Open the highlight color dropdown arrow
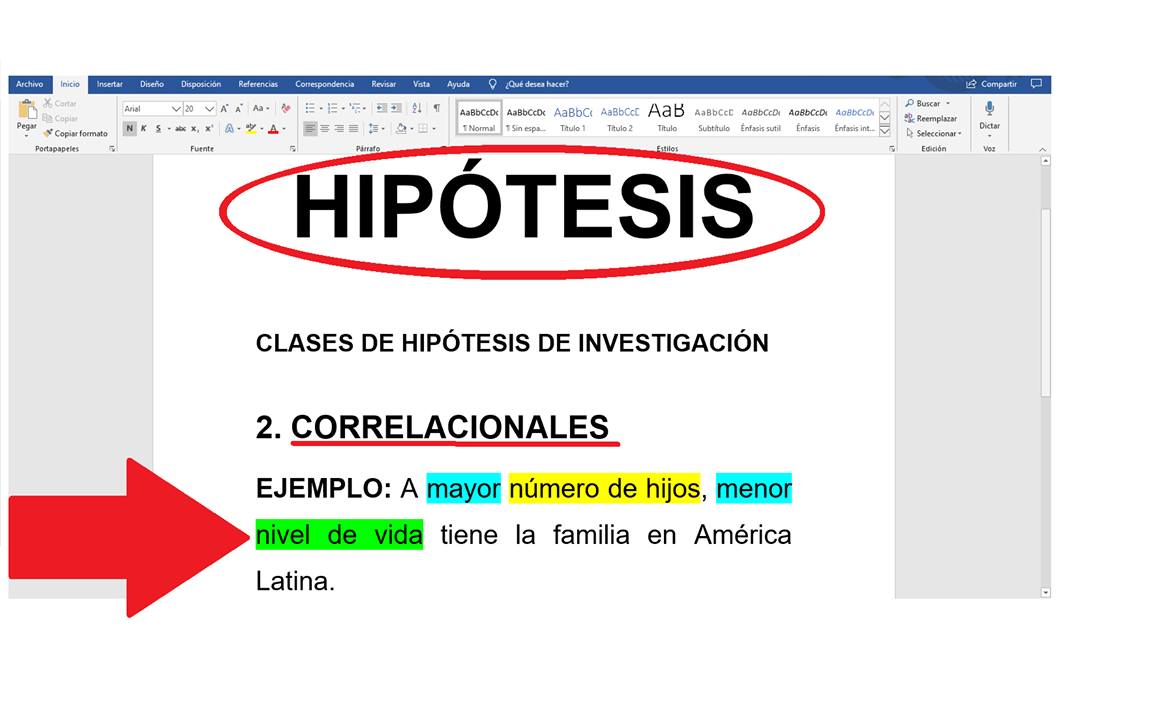Viewport: 1157px width, 720px height. point(261,129)
